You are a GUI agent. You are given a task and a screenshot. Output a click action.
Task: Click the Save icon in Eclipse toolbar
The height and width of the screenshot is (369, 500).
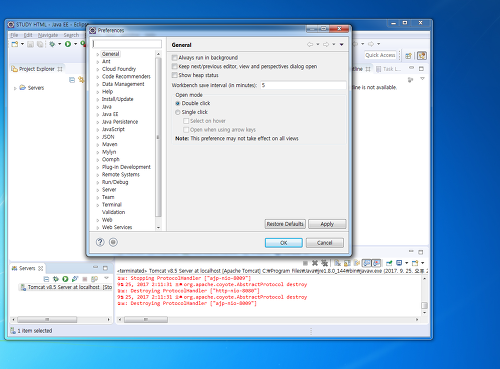[30, 44]
